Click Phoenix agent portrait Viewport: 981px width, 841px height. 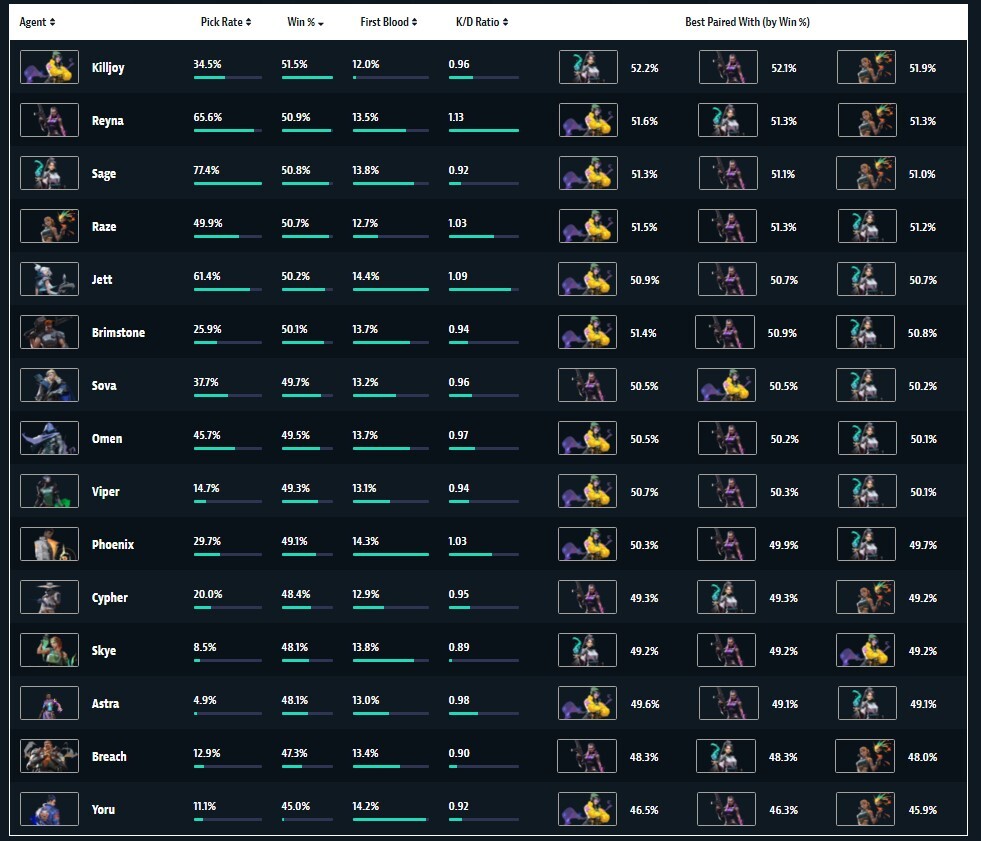tap(49, 544)
